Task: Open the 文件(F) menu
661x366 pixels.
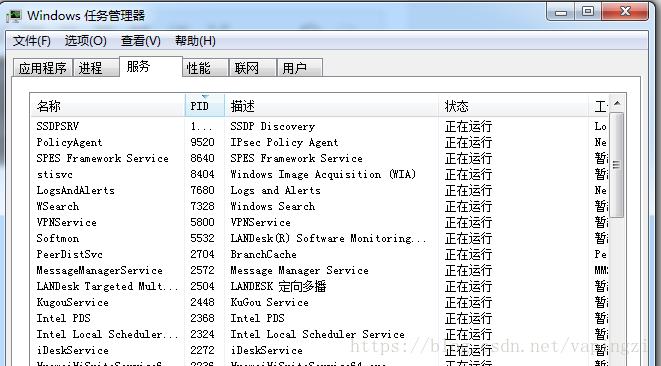Action: pyautogui.click(x=32, y=41)
